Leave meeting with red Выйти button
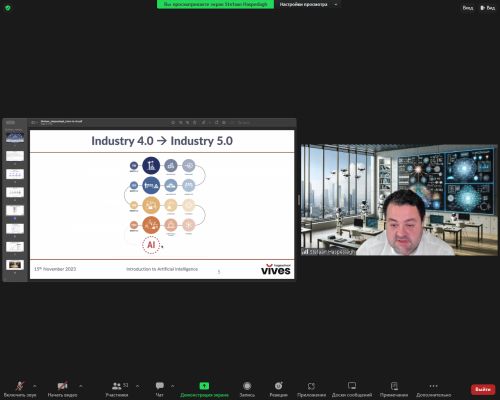 pos(483,389)
